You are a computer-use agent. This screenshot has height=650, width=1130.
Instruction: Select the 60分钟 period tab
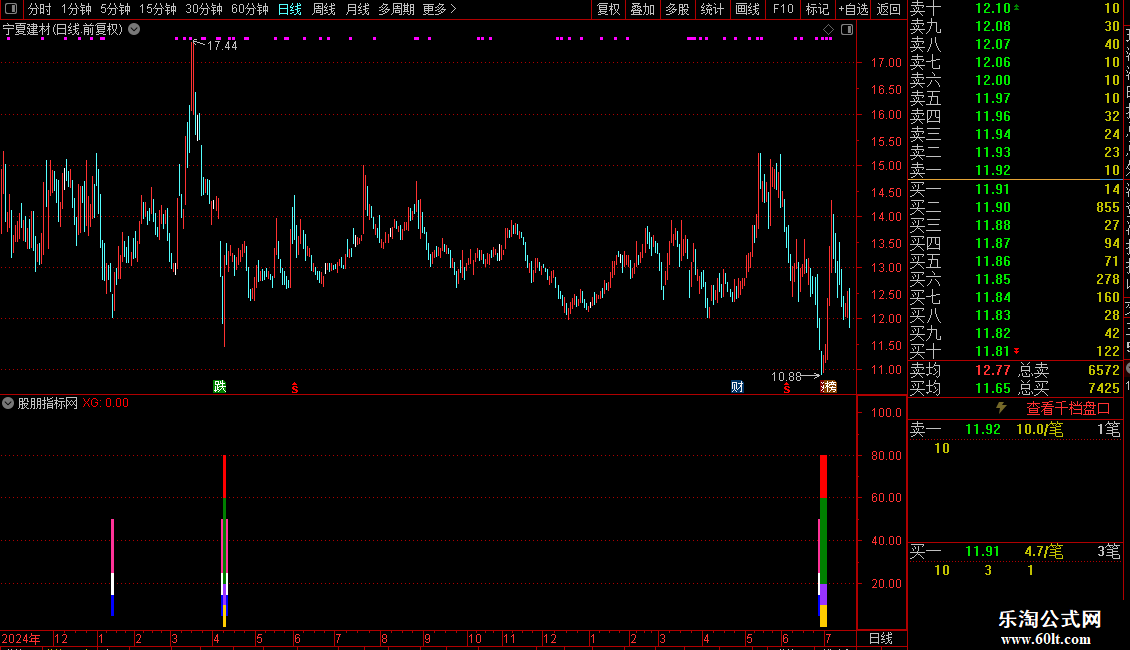tap(250, 9)
